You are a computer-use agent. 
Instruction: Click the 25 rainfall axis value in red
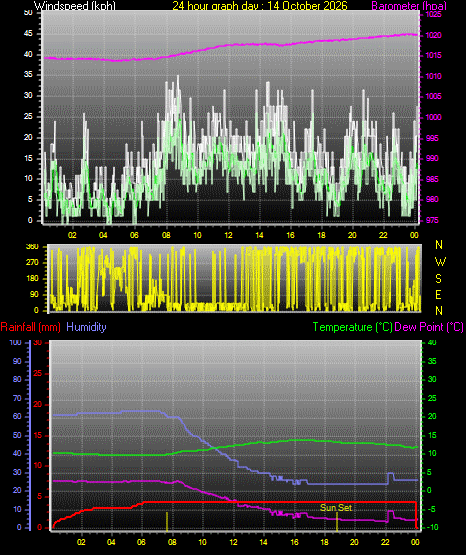pos(38,373)
